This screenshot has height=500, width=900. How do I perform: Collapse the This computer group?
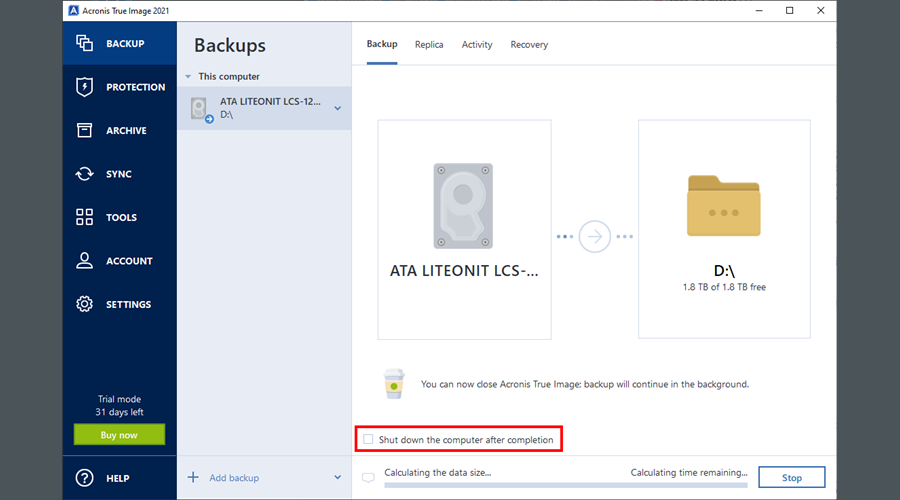coord(188,77)
